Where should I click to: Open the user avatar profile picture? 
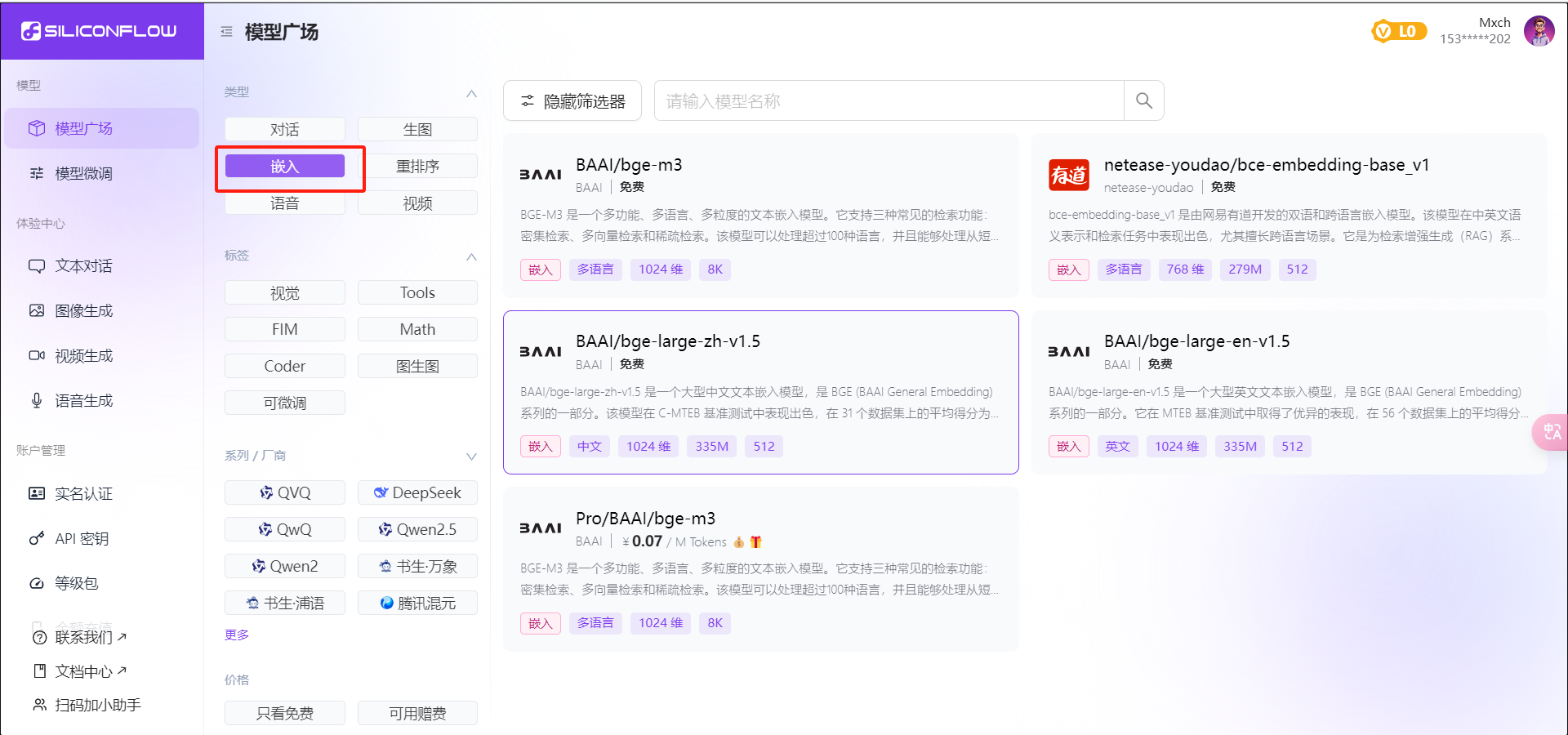coord(1539,31)
